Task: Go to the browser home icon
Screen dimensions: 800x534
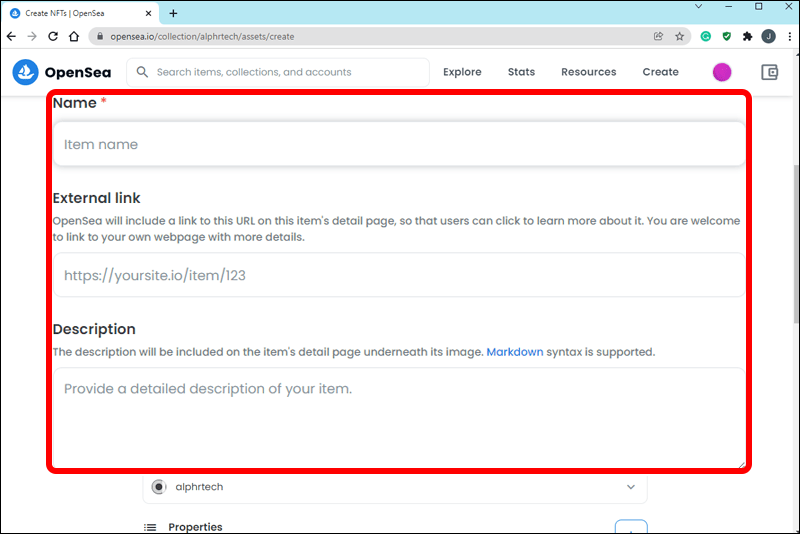Action: click(74, 36)
